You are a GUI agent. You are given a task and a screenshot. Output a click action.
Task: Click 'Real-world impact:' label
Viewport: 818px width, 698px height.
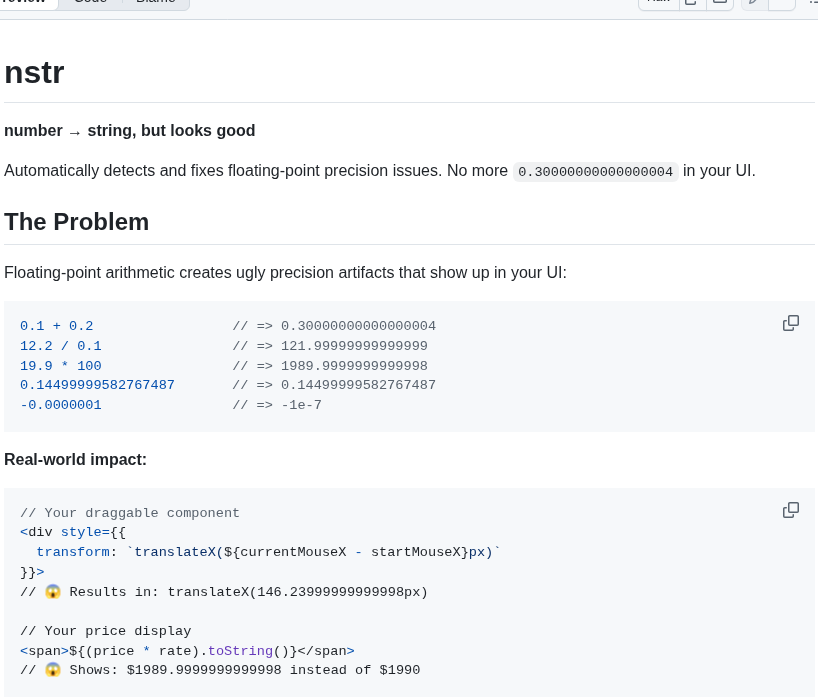click(x=76, y=460)
